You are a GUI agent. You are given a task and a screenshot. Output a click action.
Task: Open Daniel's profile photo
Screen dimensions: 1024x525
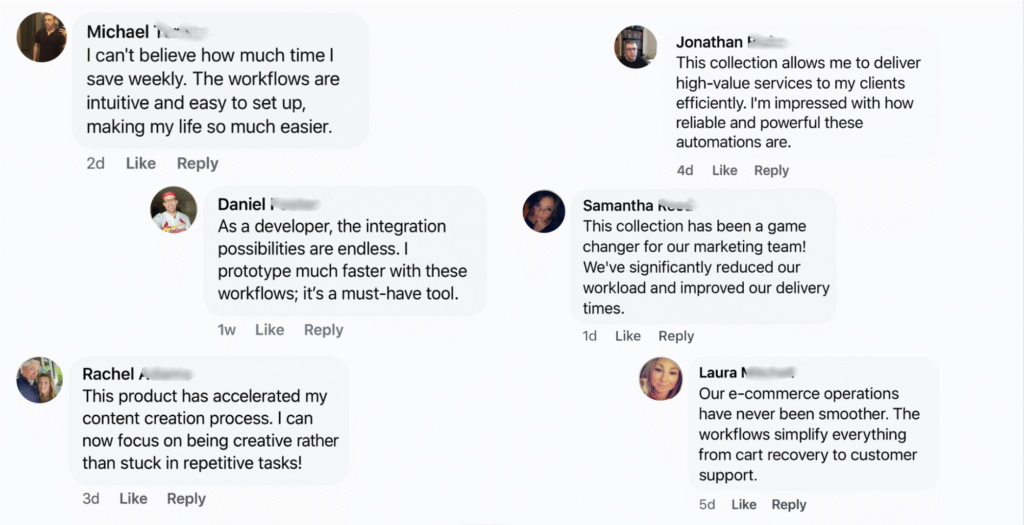coord(174,210)
